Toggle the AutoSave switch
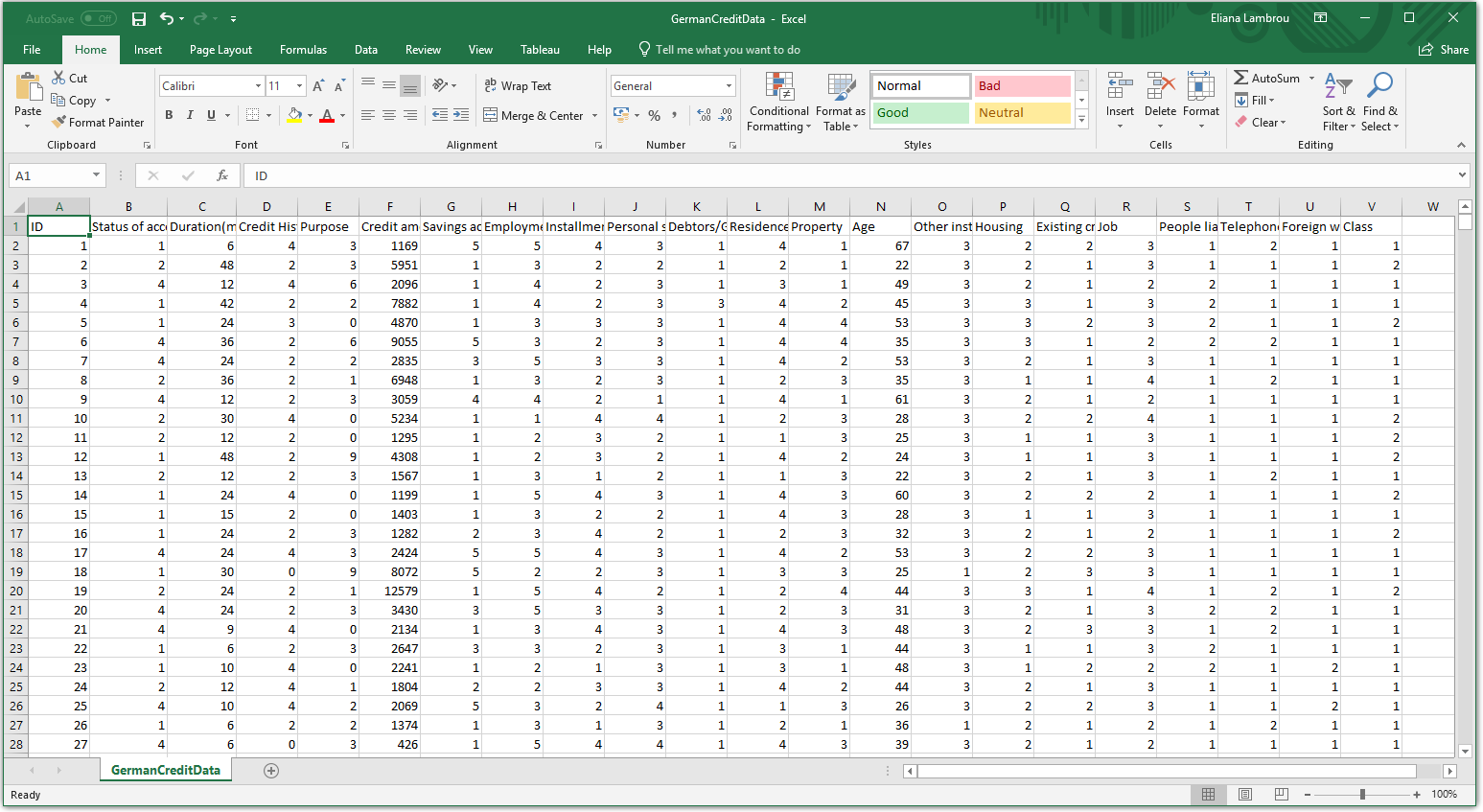1483x812 pixels. (x=99, y=18)
